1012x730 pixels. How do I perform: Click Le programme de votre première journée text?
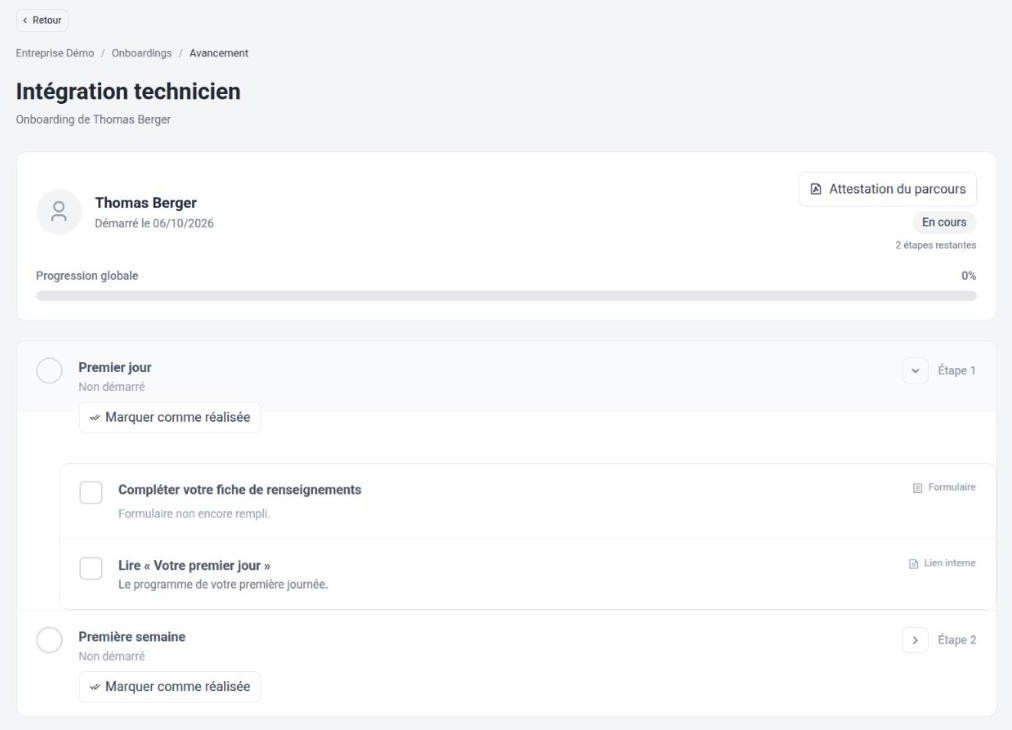click(x=223, y=584)
